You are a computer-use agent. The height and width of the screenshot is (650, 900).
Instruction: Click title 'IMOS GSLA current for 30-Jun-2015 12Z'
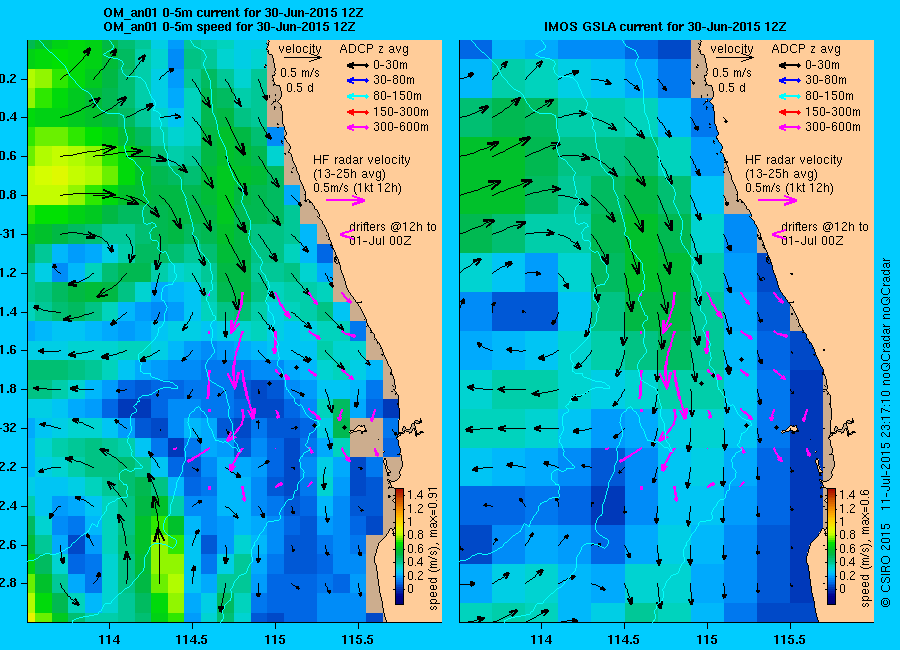click(665, 27)
